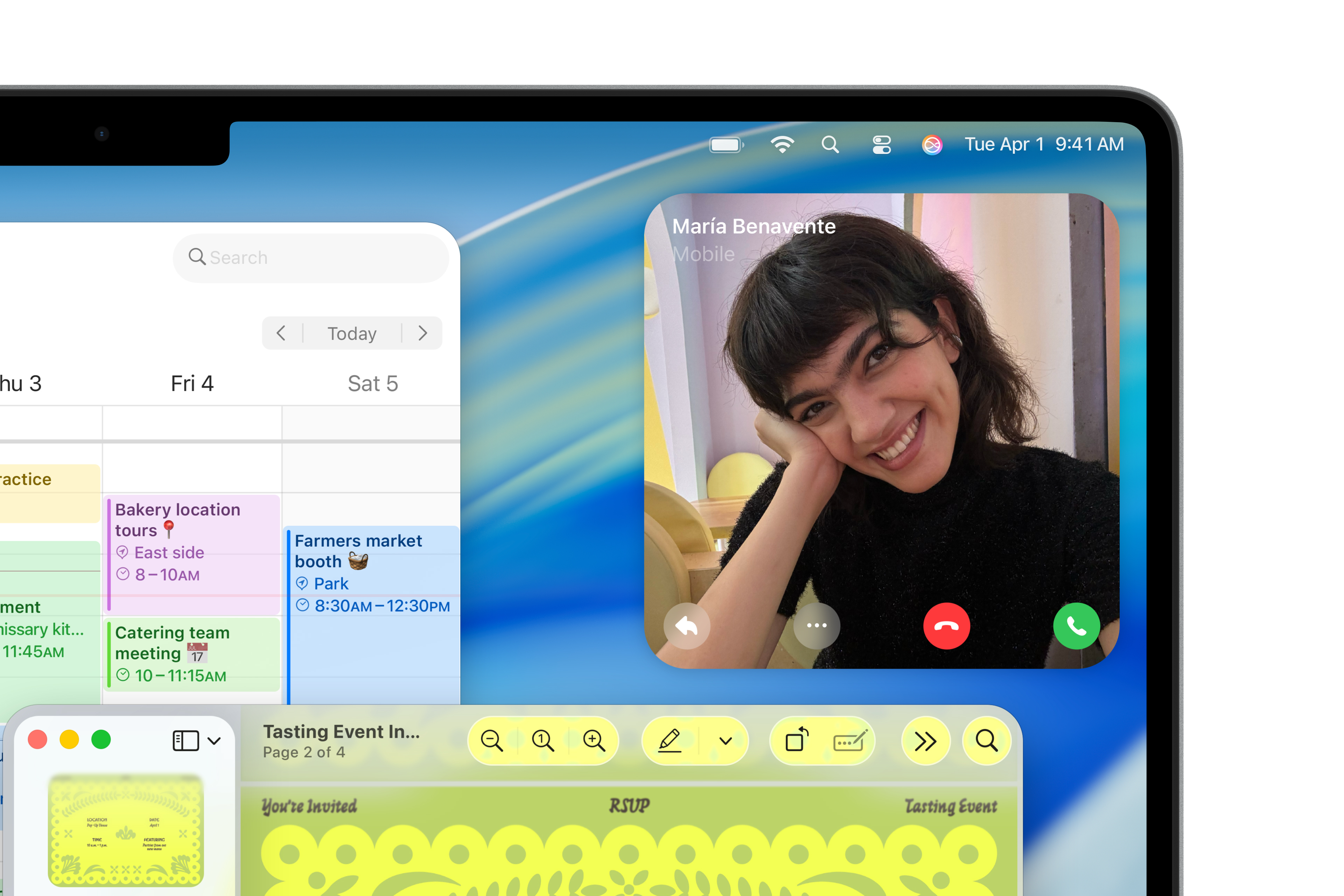Accept the incoming call with green phone button
The image size is (1344, 896).
point(1076,626)
